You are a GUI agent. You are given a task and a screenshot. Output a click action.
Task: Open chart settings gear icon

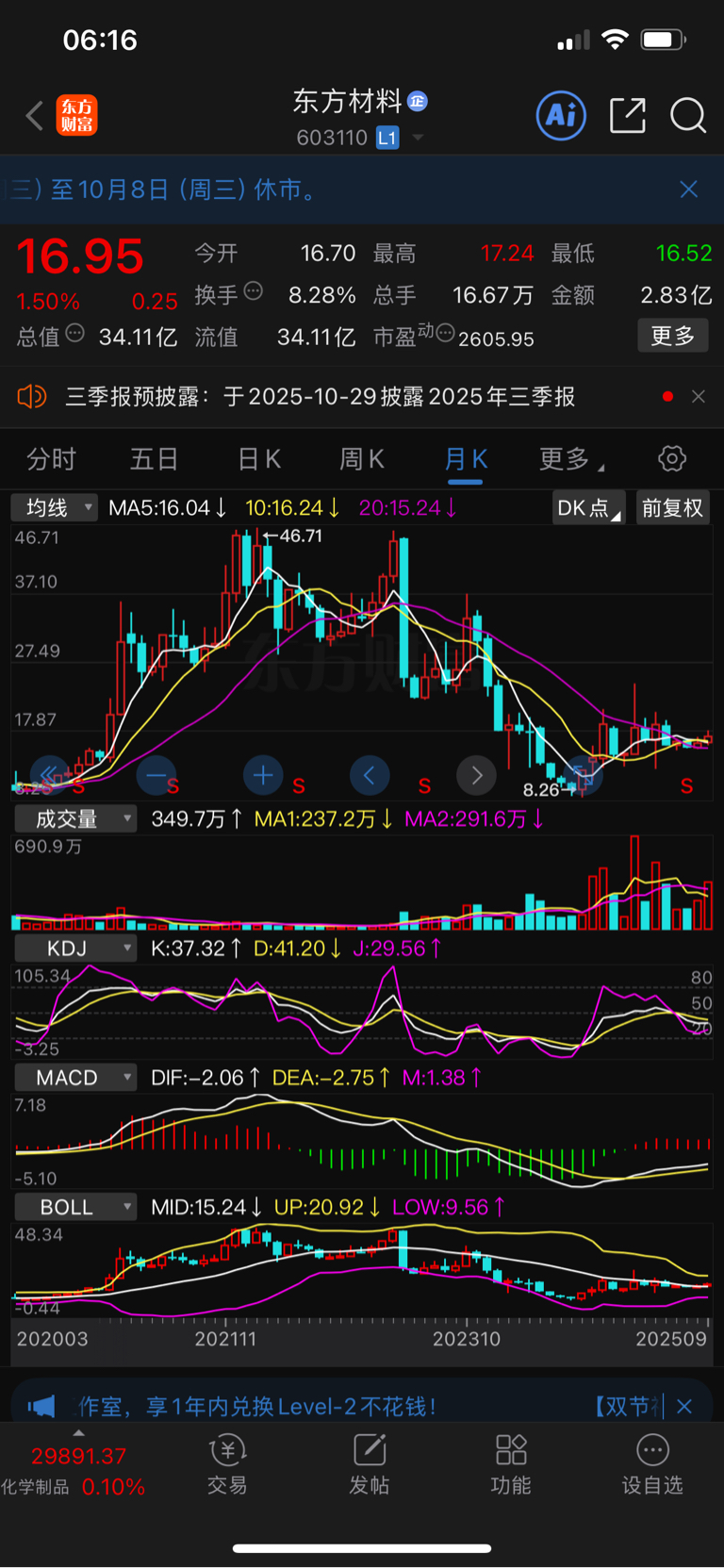pyautogui.click(x=672, y=459)
